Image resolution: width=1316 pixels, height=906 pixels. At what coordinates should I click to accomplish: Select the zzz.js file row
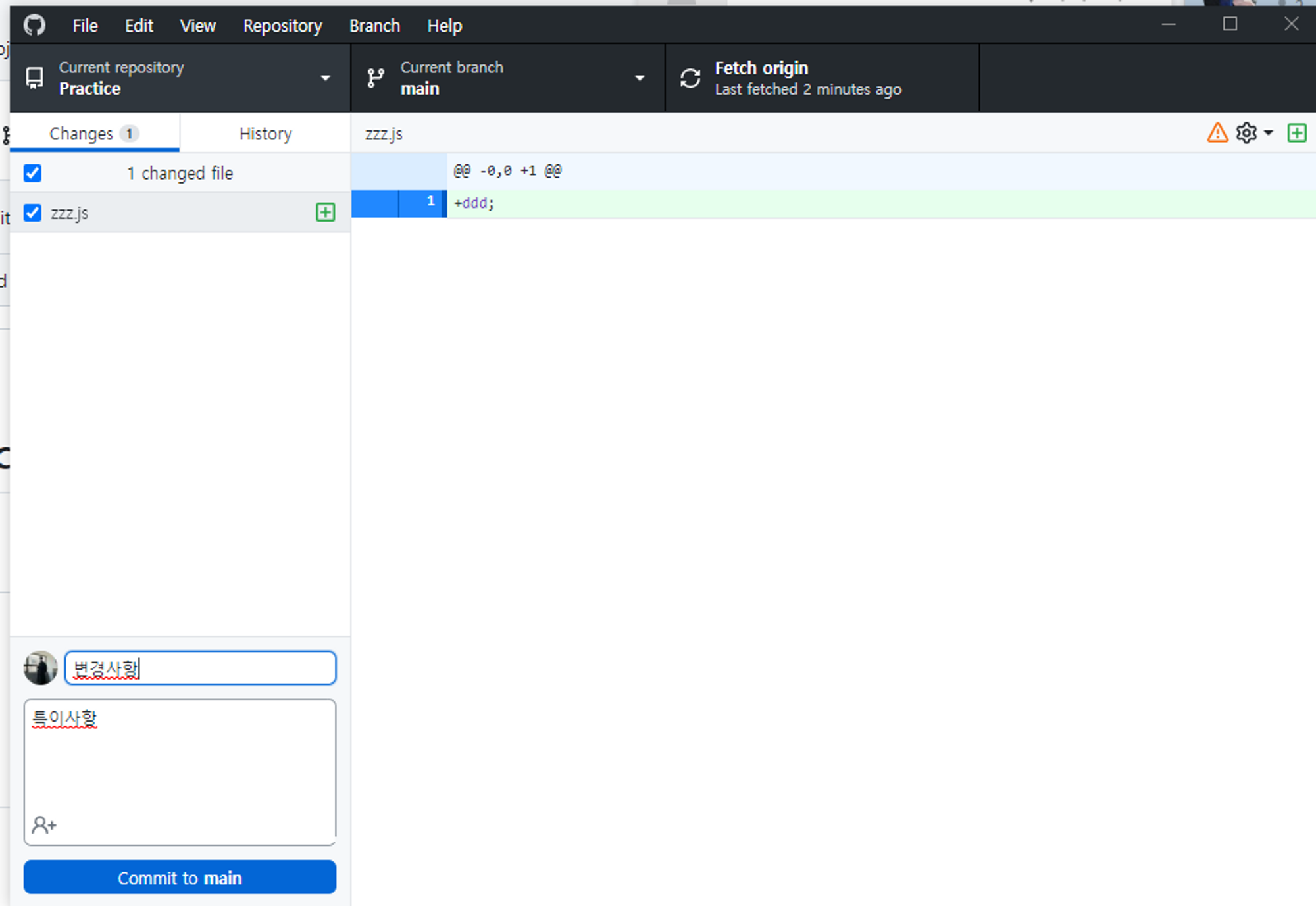click(x=180, y=213)
